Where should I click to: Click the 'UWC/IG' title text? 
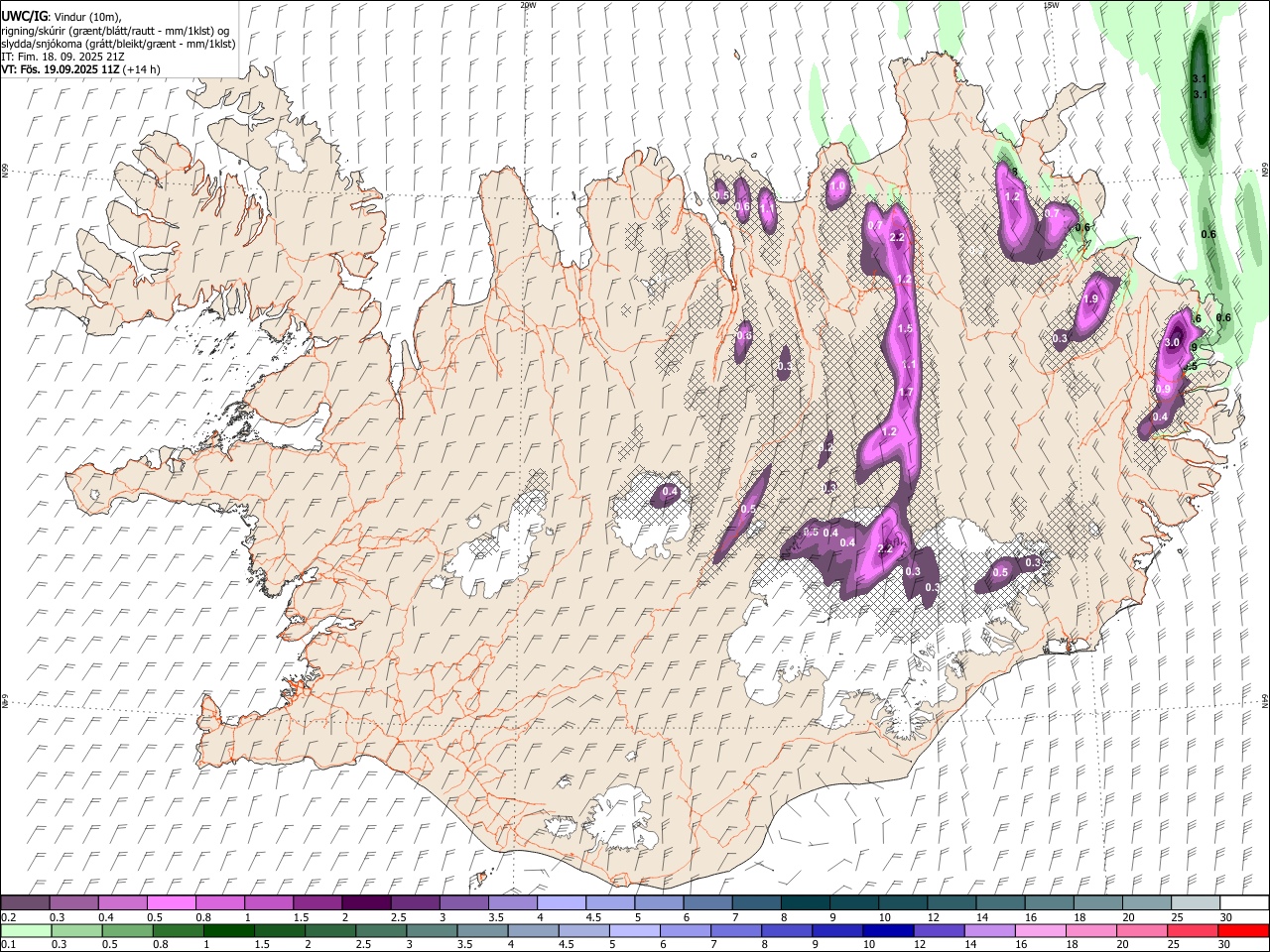(24, 17)
